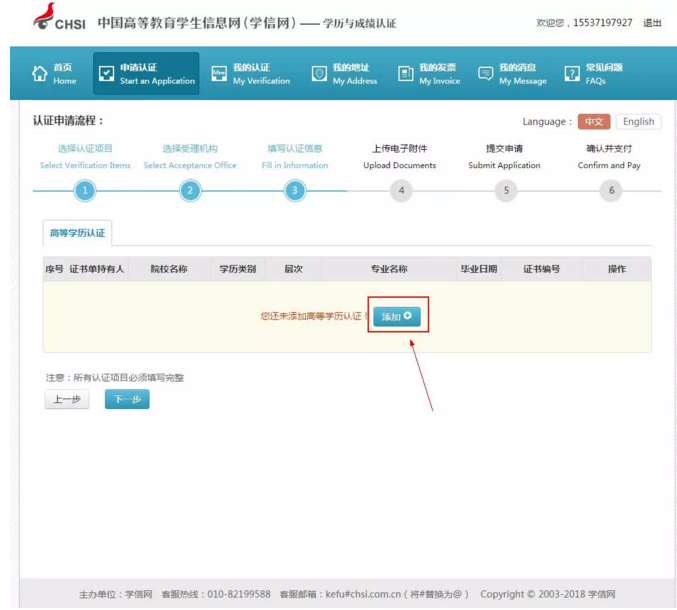
Task: Click step 2 circle Select Acceptance Office
Action: (190, 191)
